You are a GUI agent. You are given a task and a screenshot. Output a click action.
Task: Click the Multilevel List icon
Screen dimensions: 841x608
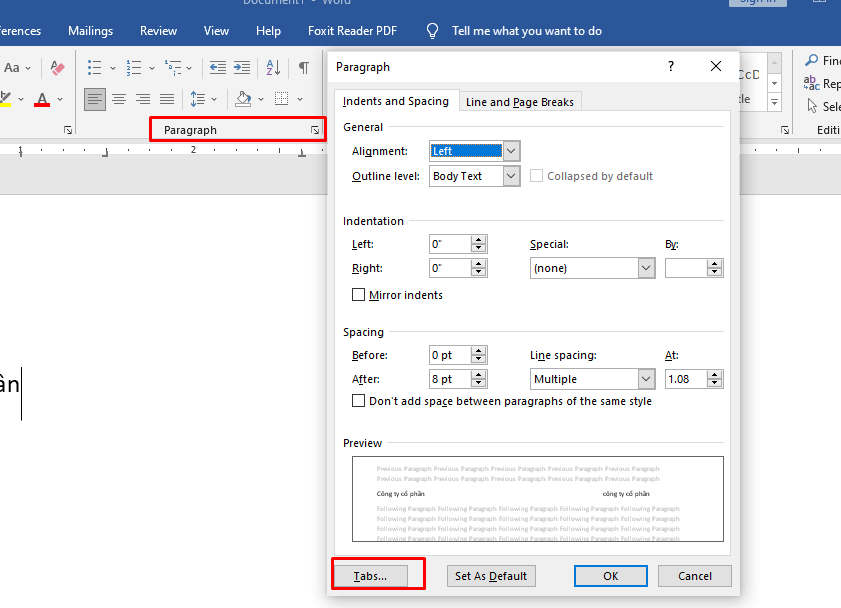coord(173,68)
